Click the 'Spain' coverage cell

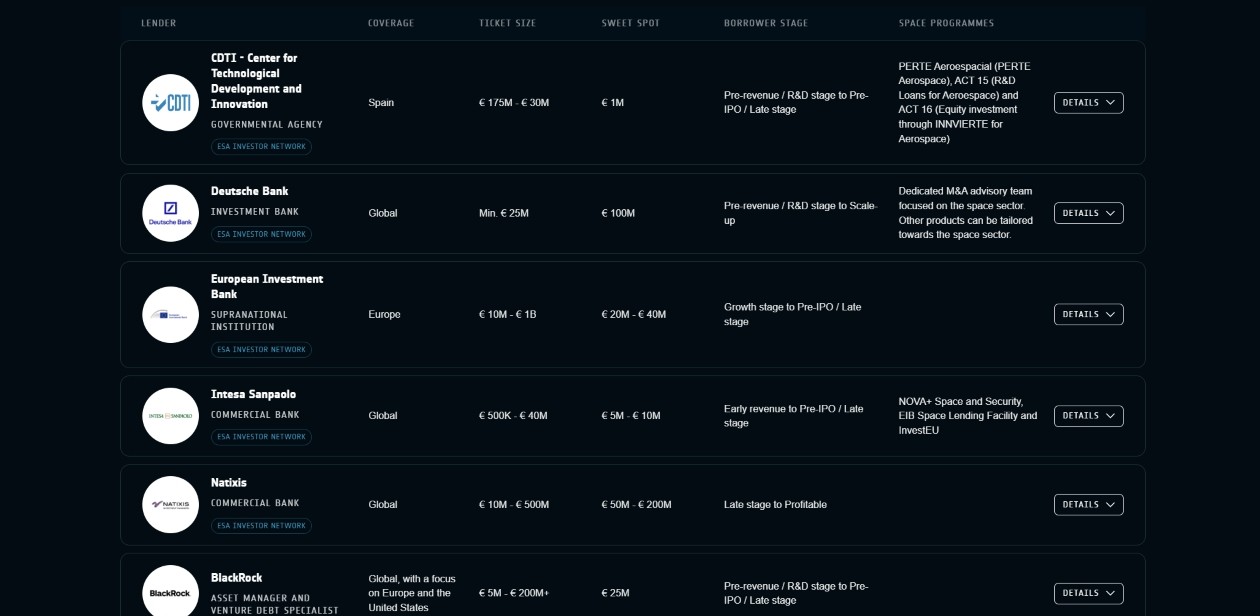coord(381,103)
